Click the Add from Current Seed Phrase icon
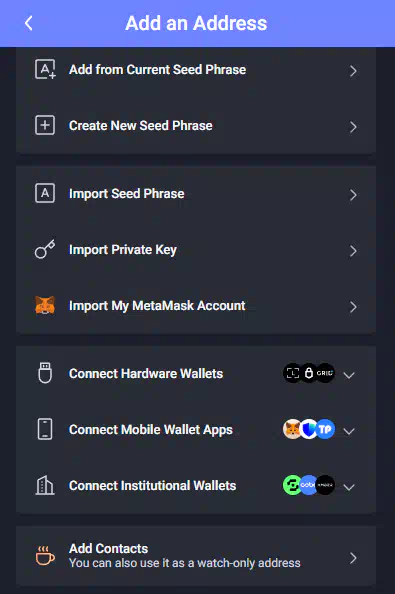The width and height of the screenshot is (395, 594). 45,69
